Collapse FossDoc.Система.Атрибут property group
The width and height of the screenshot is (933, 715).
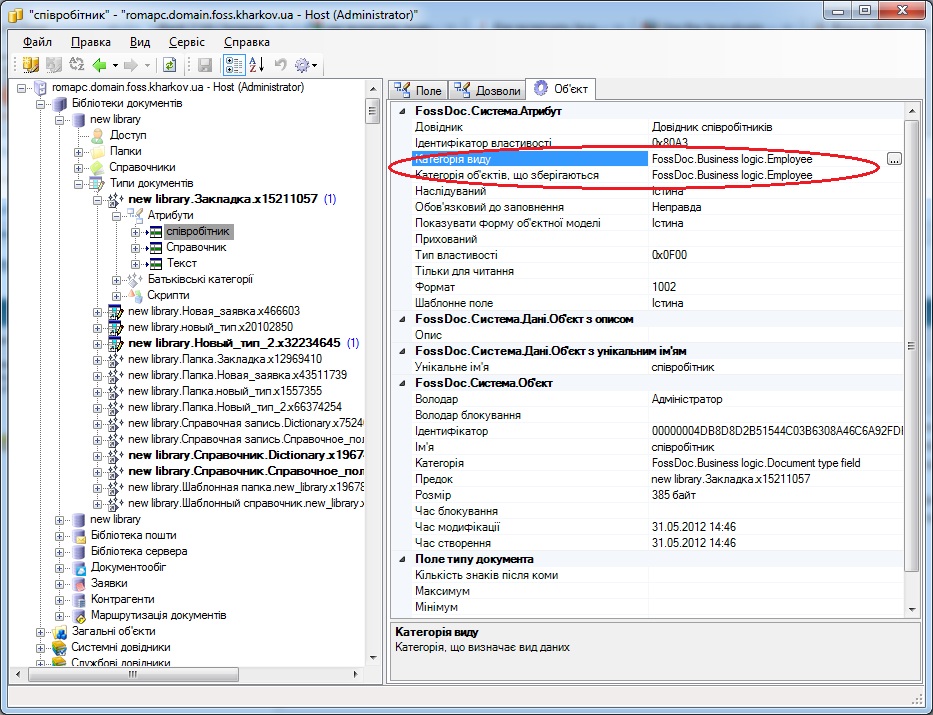tap(402, 111)
